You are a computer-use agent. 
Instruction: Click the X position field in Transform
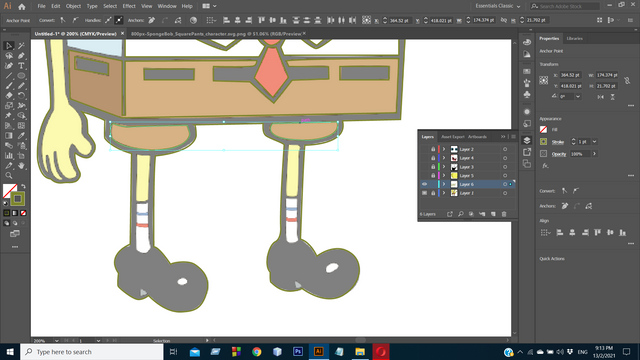pos(570,75)
